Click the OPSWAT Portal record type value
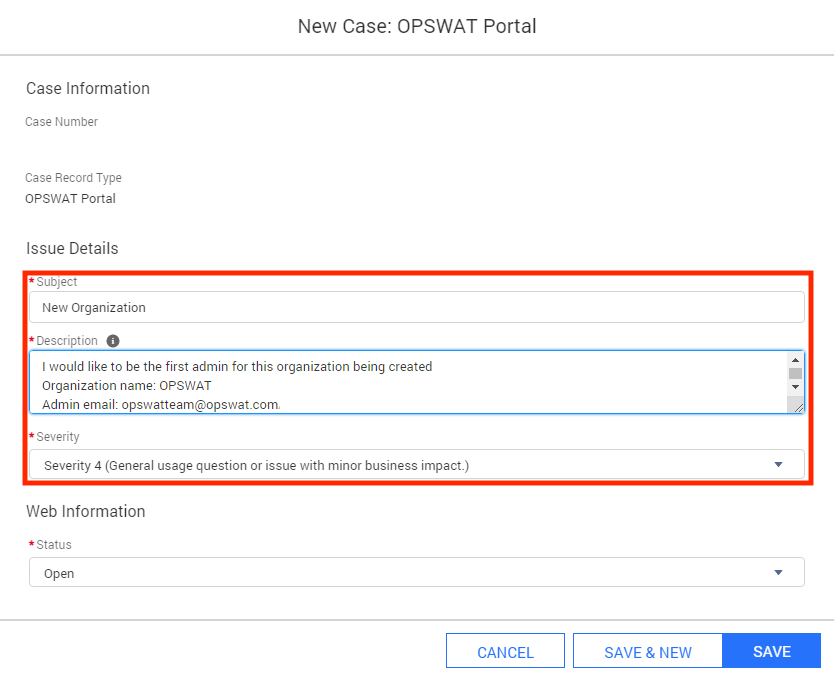 point(70,198)
